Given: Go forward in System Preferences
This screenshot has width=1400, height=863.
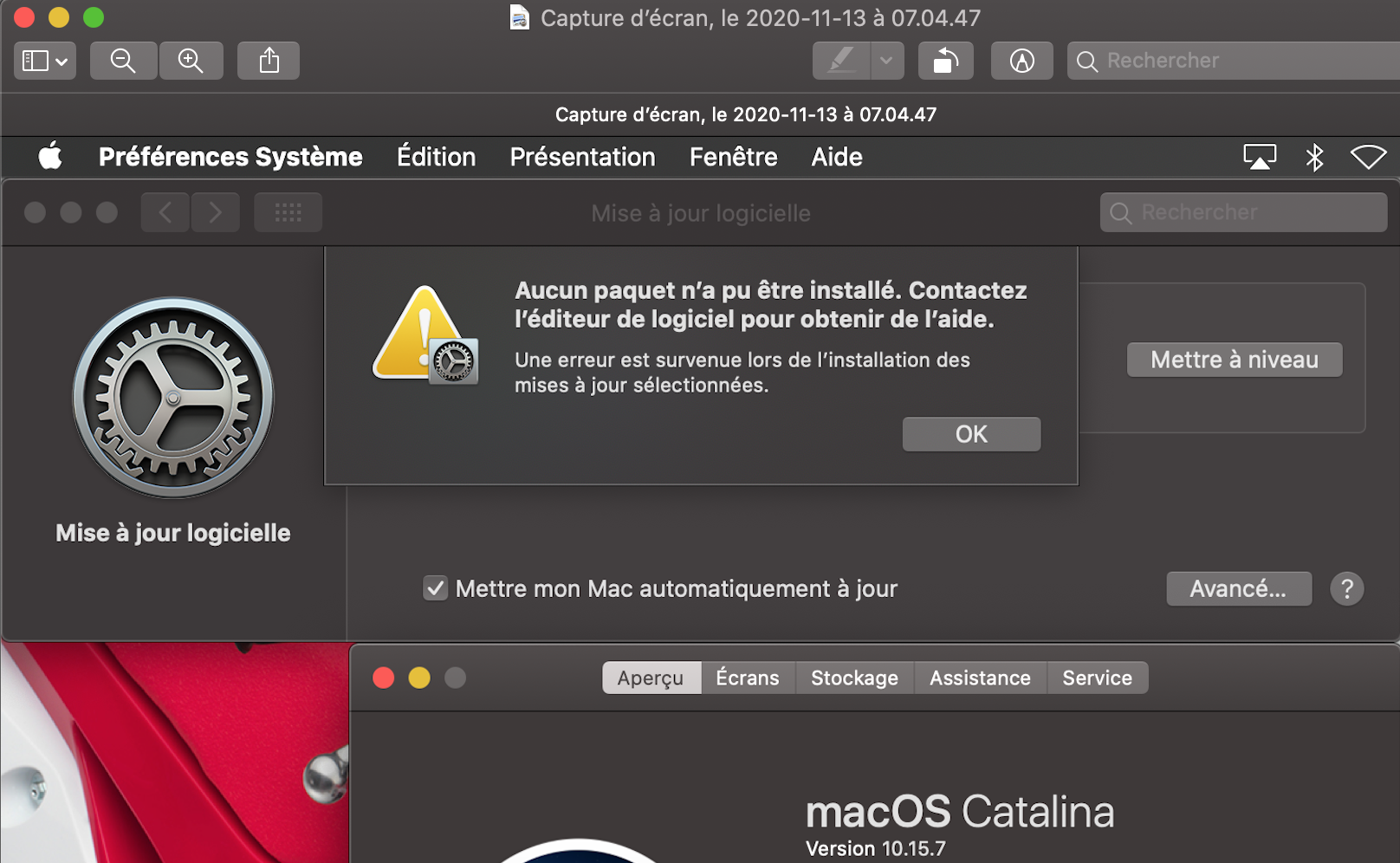Looking at the screenshot, I should [x=215, y=212].
